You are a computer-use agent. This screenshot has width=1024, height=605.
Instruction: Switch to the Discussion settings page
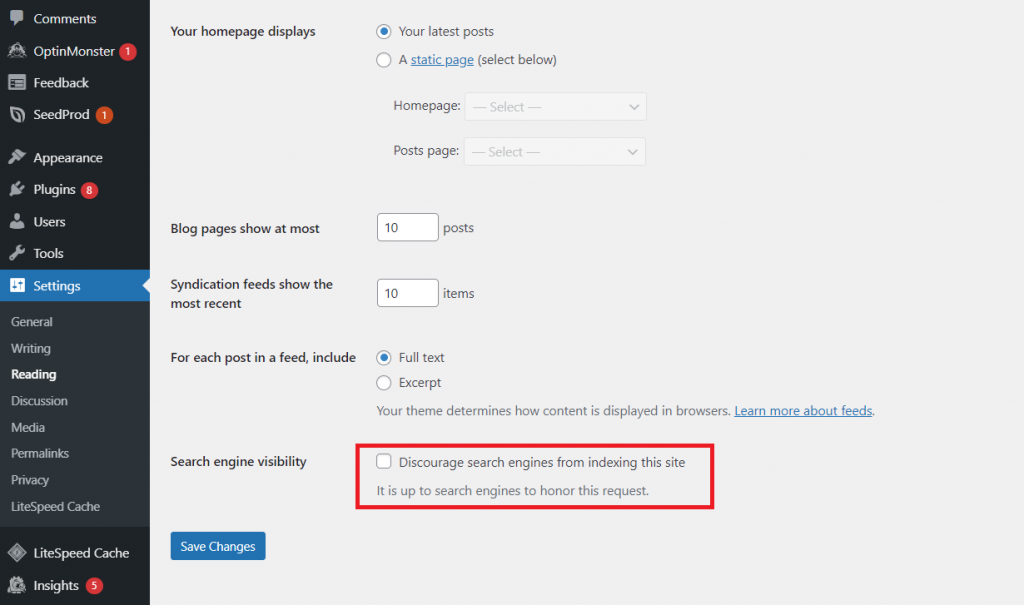pyautogui.click(x=39, y=400)
